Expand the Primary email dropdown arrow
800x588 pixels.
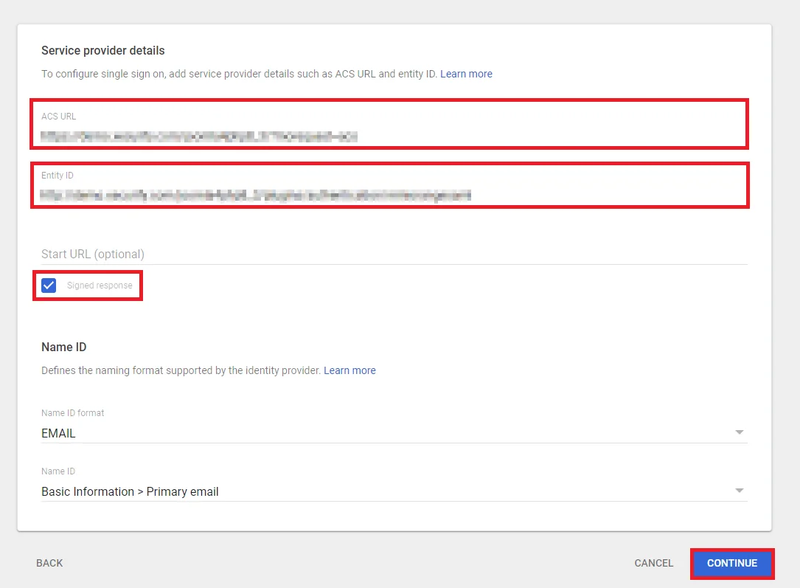(739, 491)
